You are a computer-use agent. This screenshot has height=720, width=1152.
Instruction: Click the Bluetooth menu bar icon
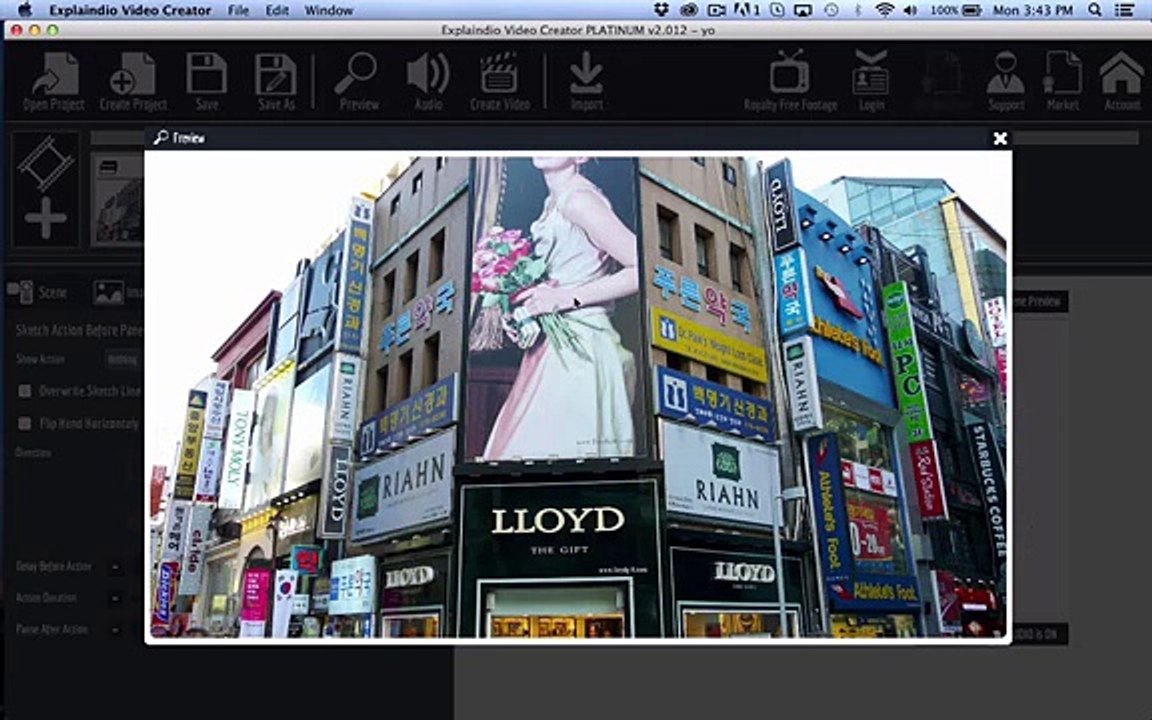[x=857, y=10]
